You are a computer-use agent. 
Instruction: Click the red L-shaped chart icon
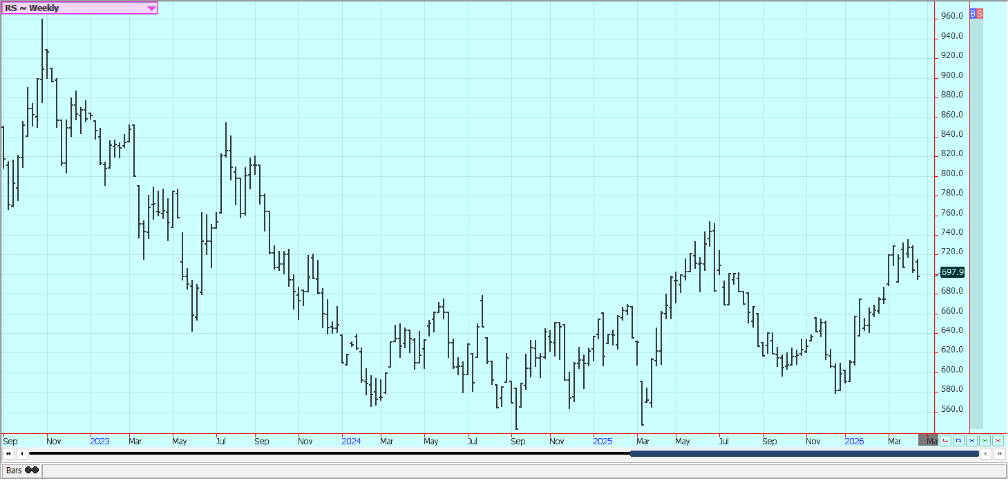point(945,440)
